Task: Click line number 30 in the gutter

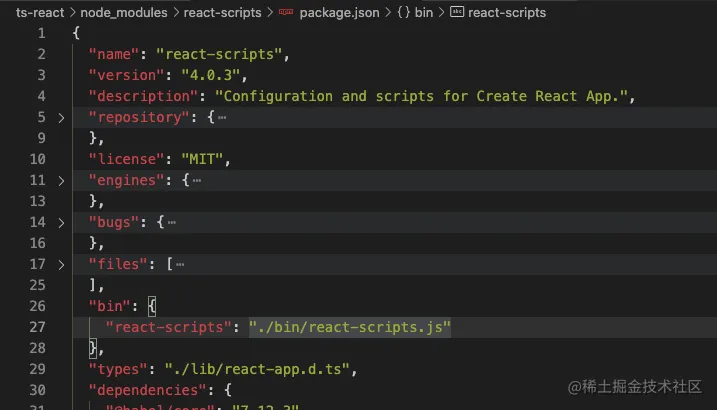Action: point(37,390)
